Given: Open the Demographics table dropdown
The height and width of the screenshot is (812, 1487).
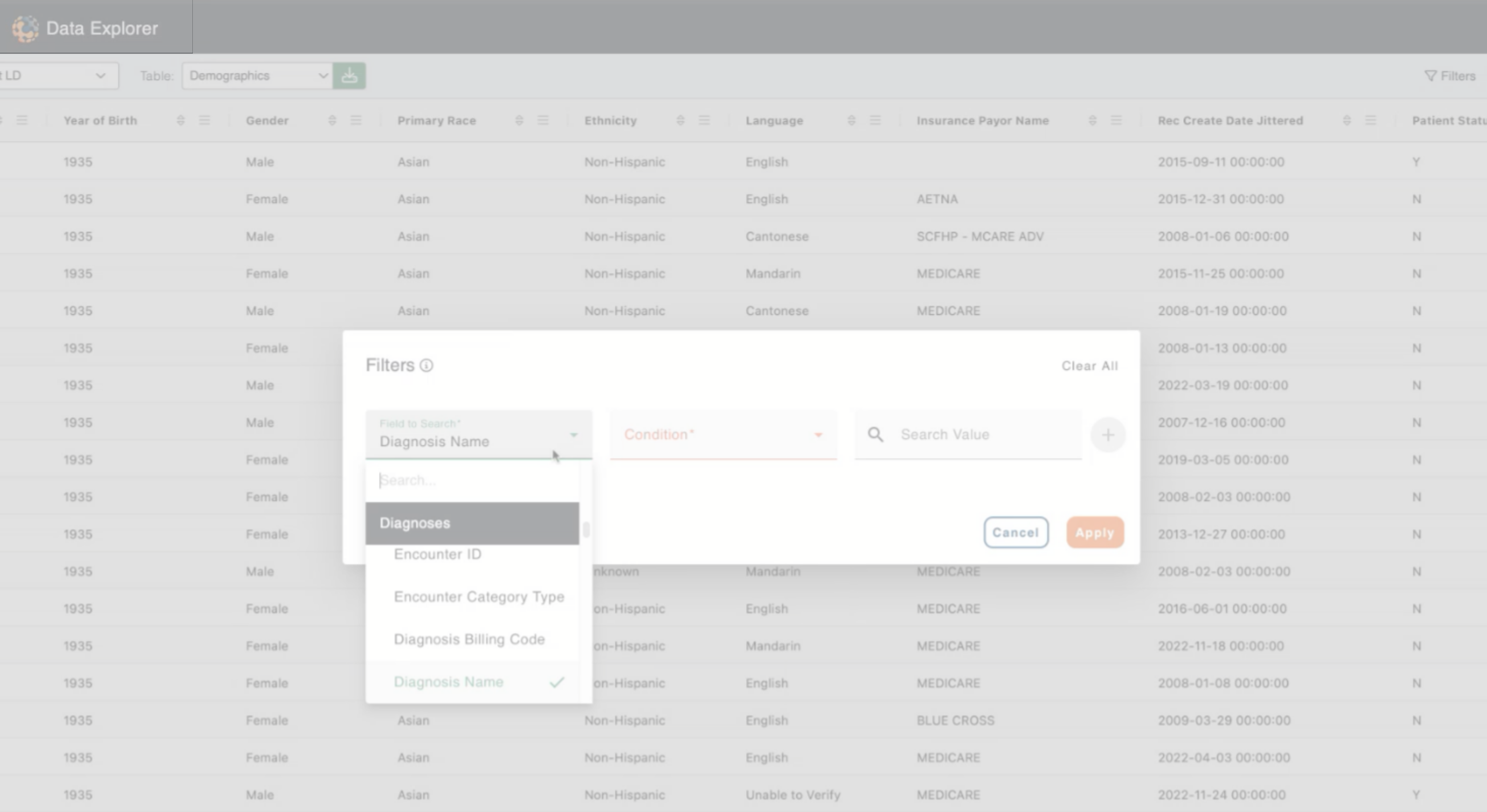Looking at the screenshot, I should click(x=257, y=76).
